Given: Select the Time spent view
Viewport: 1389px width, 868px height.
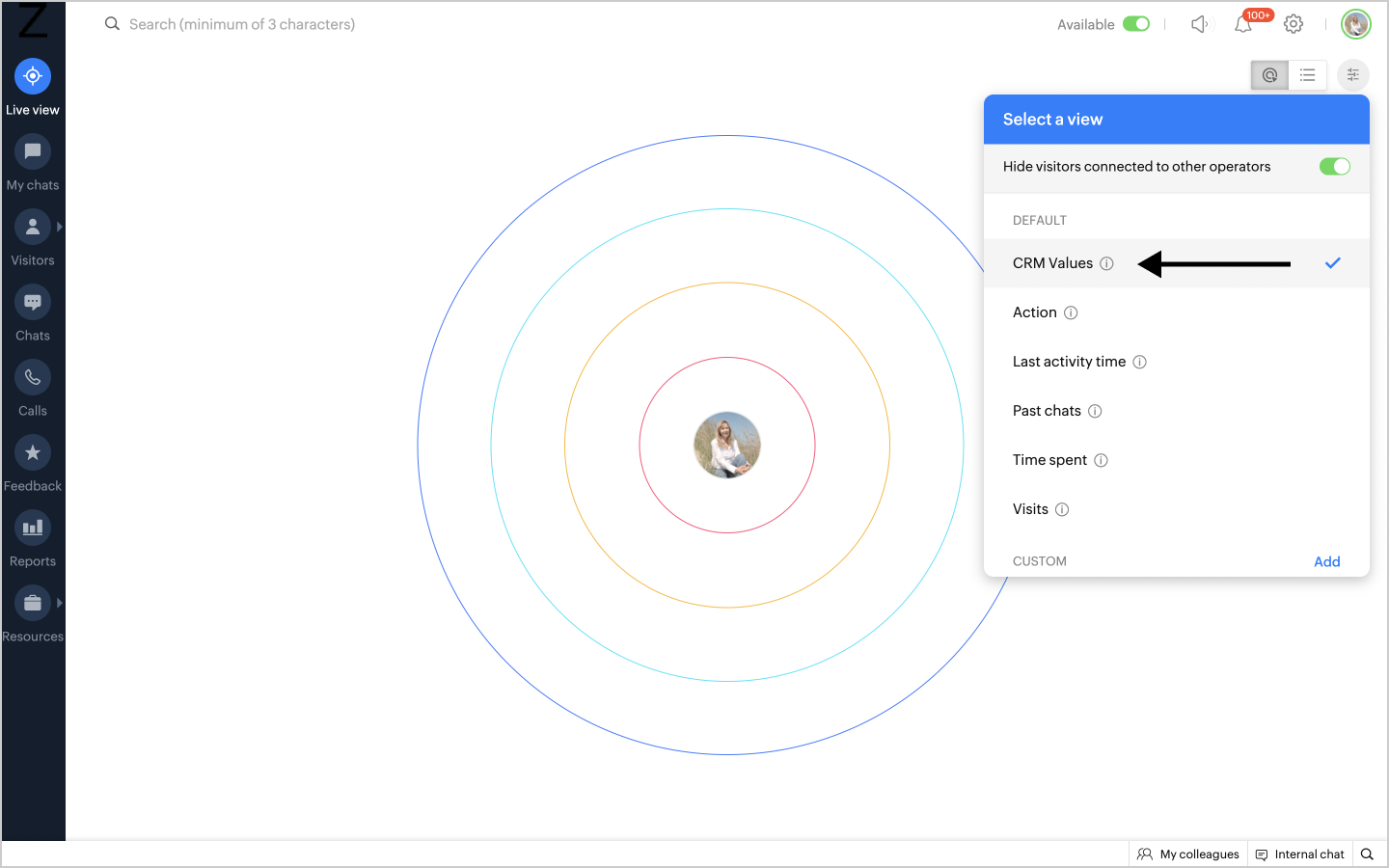Looking at the screenshot, I should point(1177,460).
